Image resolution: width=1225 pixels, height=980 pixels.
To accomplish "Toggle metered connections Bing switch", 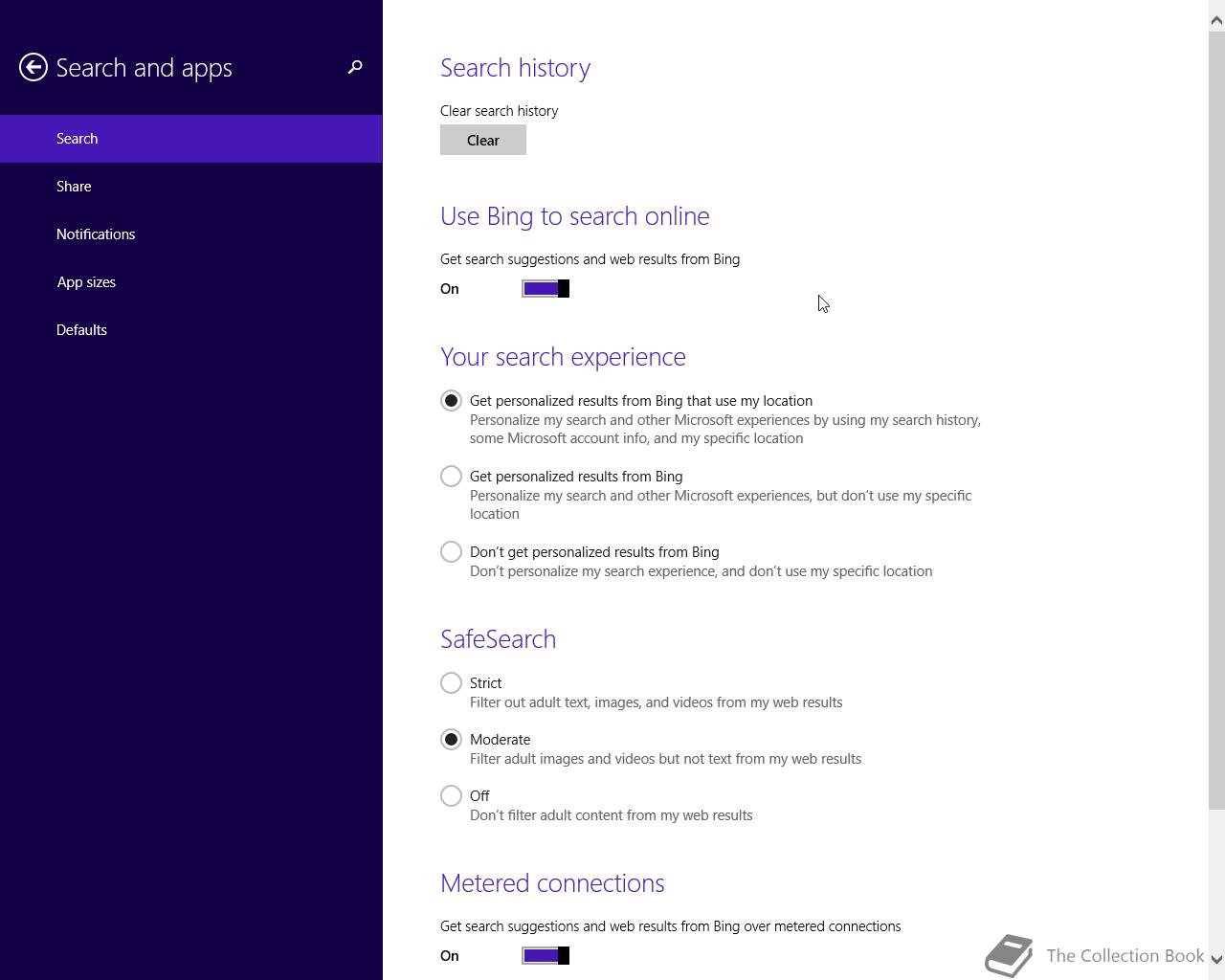I will (546, 956).
